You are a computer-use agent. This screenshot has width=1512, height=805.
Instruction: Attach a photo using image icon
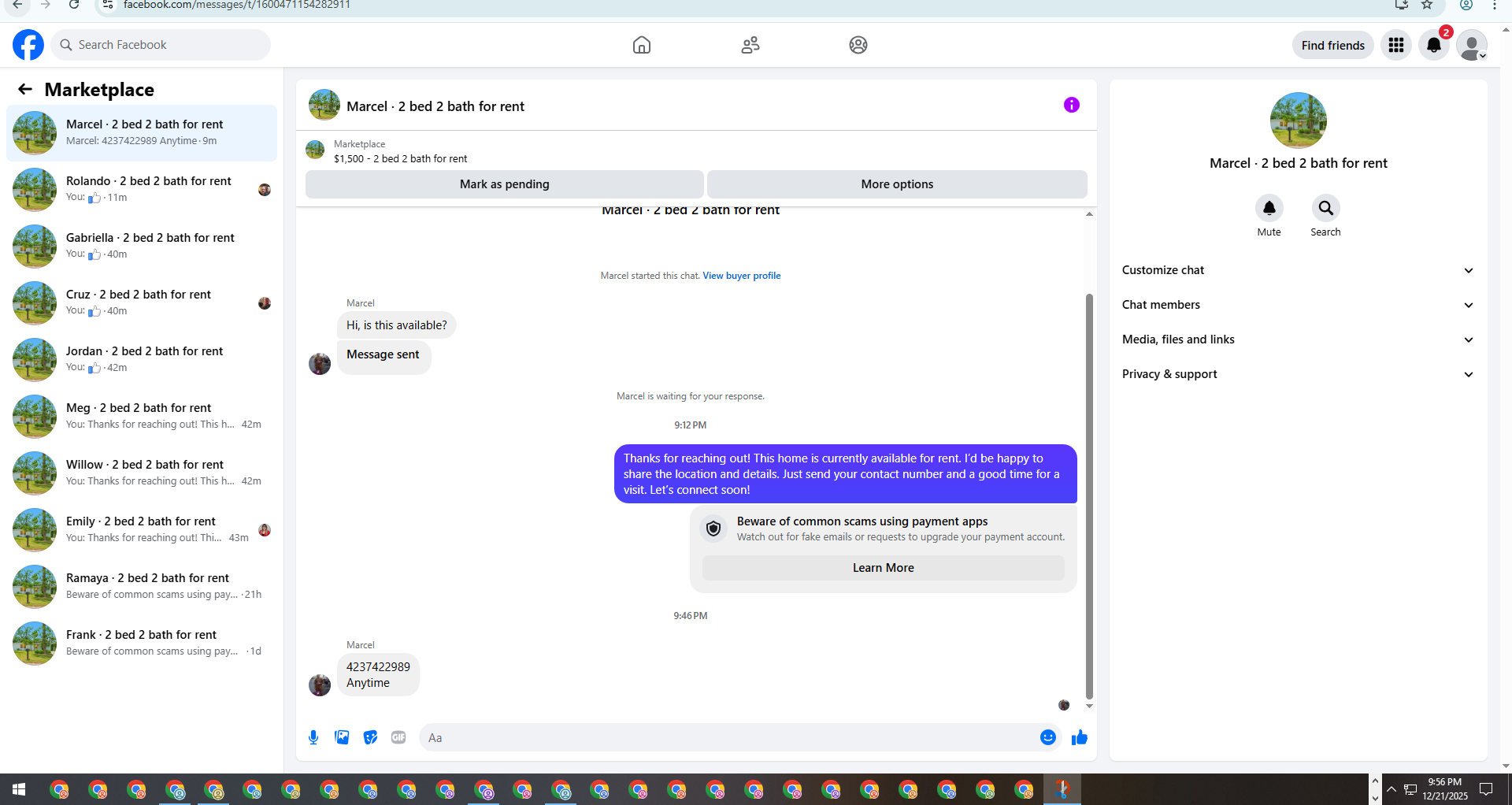pos(342,737)
